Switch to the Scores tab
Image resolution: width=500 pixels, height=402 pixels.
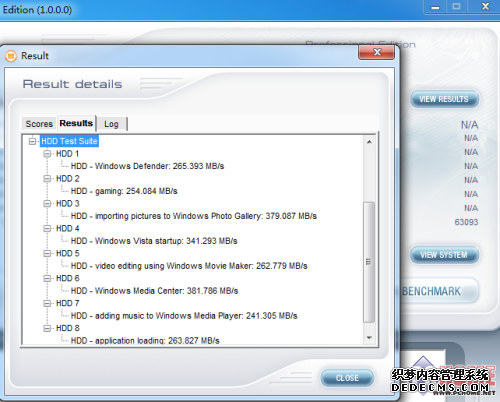click(x=39, y=124)
